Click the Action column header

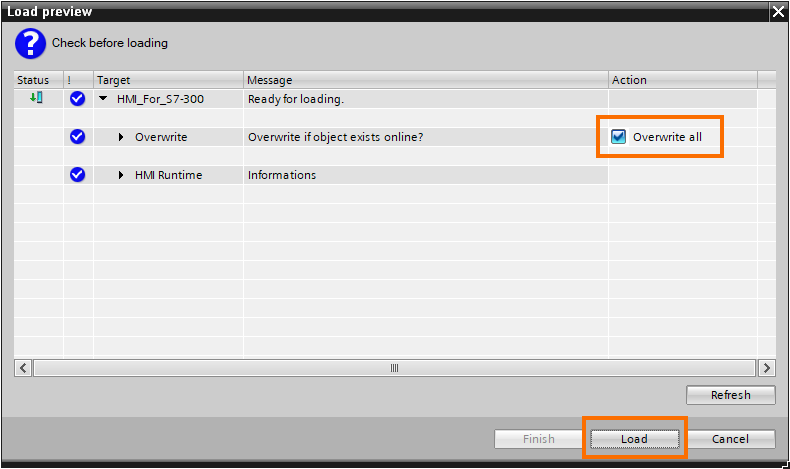click(629, 80)
